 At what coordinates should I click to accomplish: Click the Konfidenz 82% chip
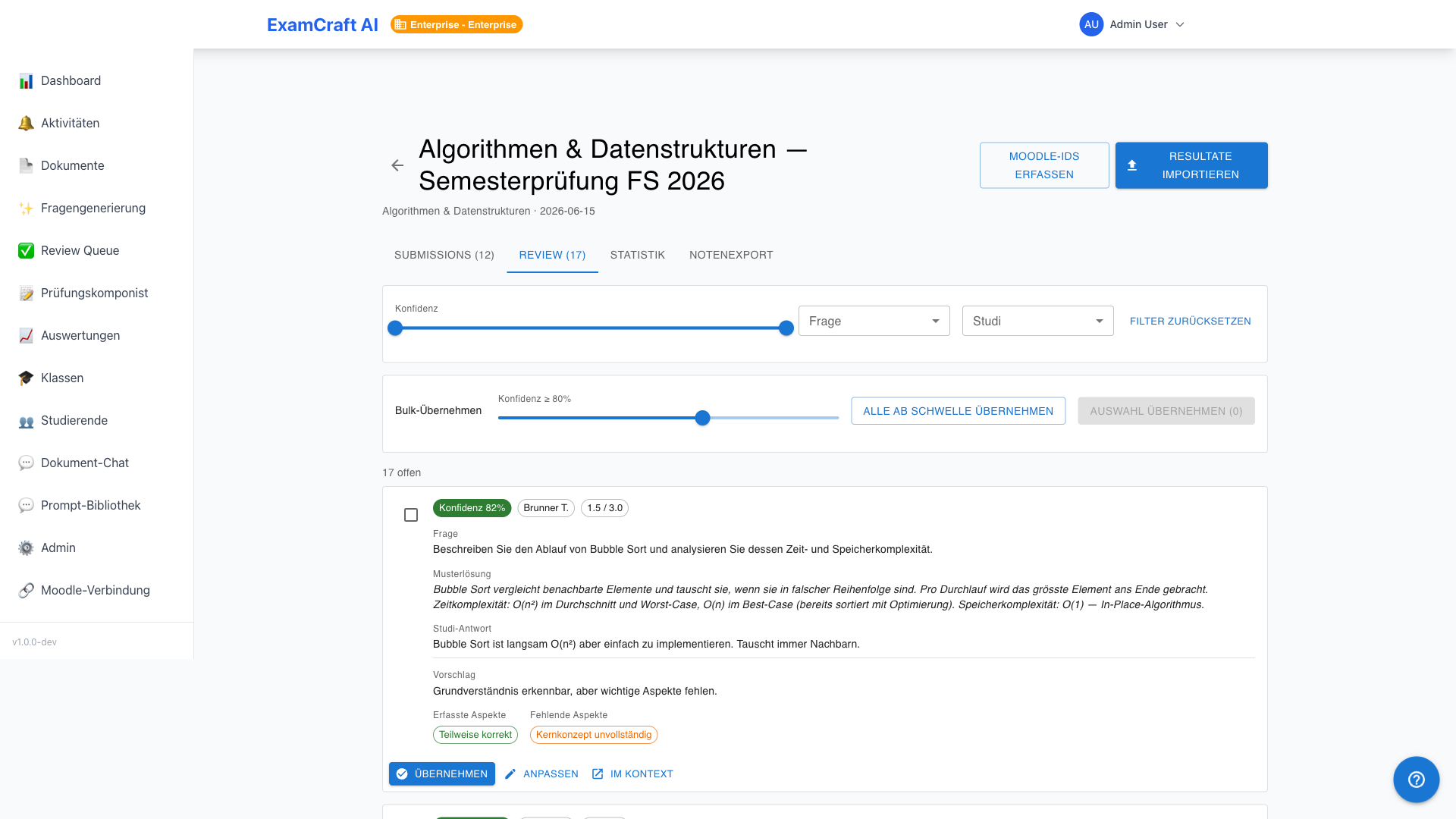(472, 508)
